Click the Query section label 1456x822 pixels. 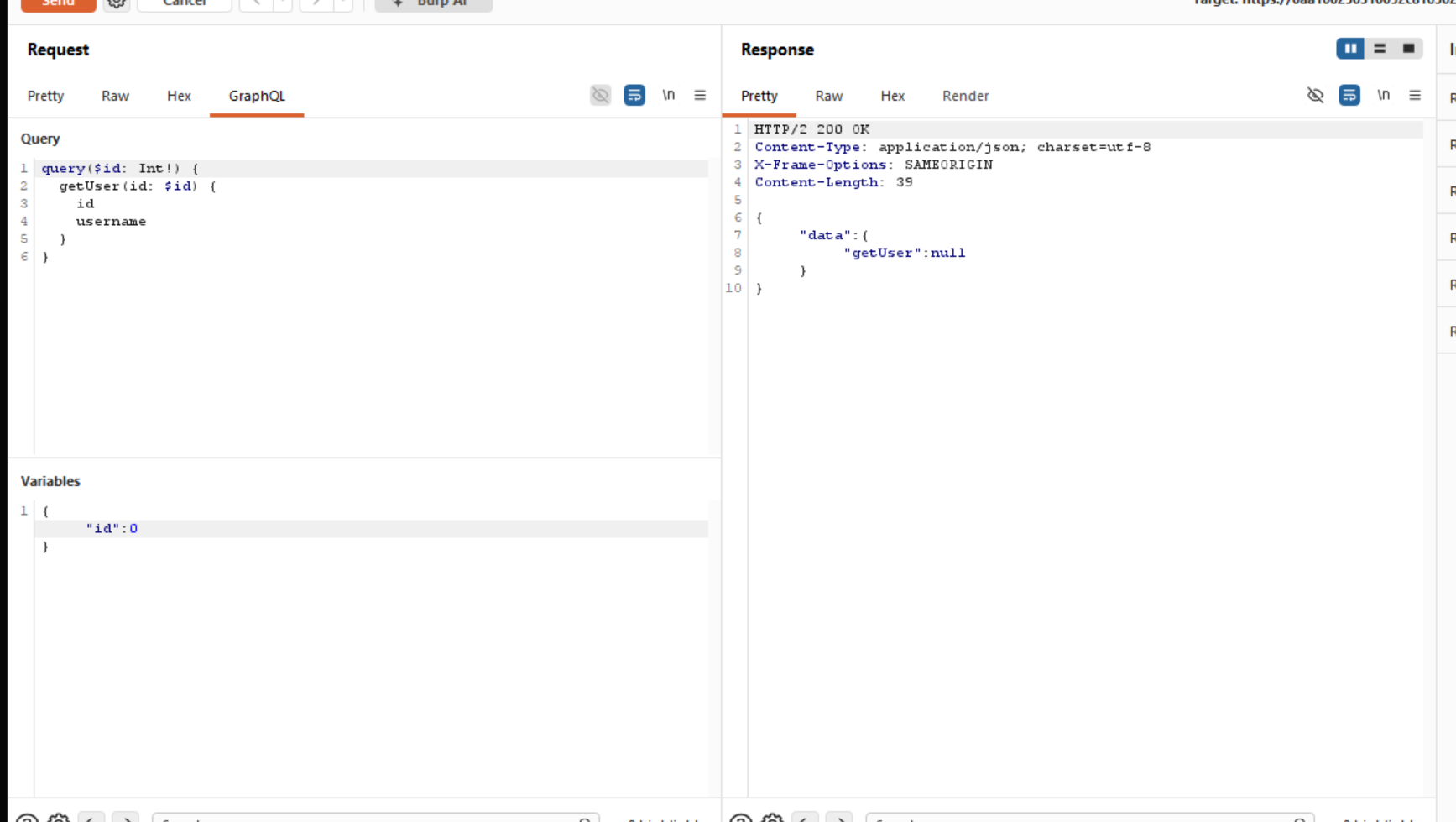(40, 139)
